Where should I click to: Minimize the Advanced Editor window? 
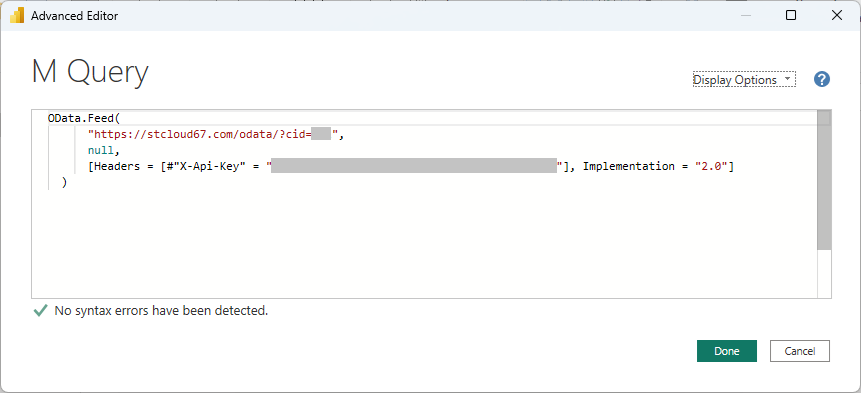point(745,15)
